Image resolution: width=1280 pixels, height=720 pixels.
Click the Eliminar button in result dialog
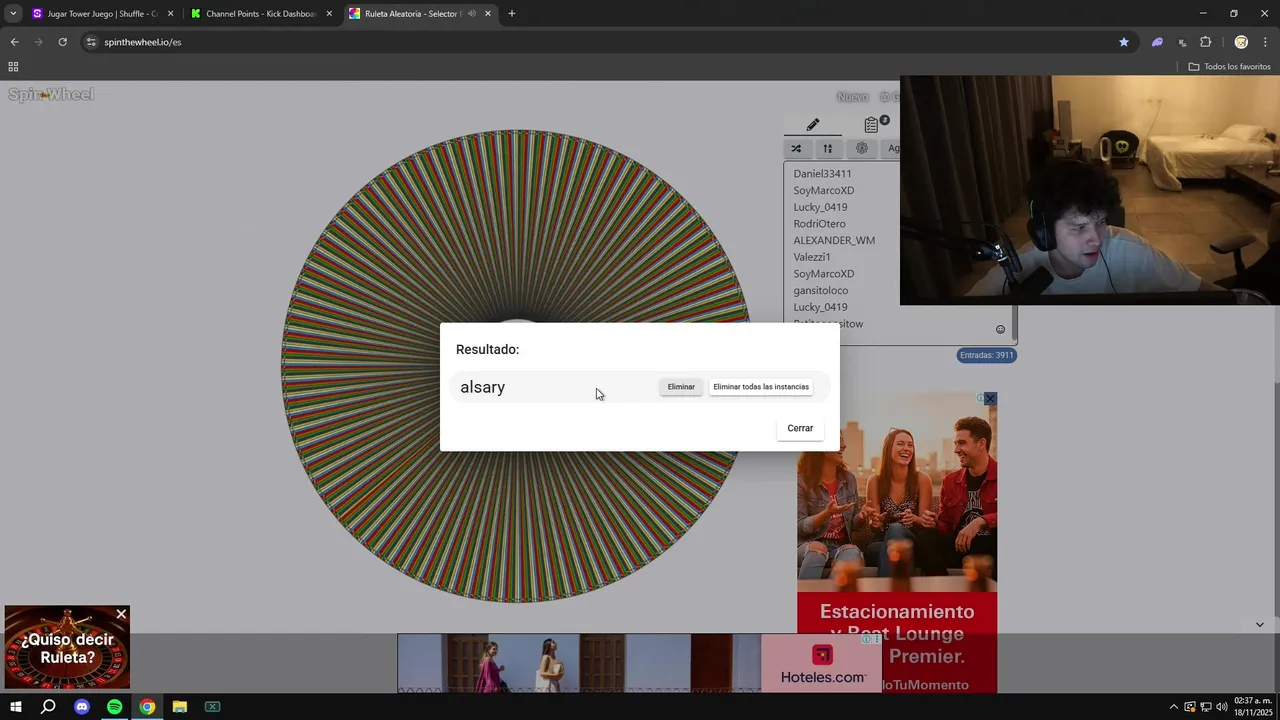tap(681, 387)
